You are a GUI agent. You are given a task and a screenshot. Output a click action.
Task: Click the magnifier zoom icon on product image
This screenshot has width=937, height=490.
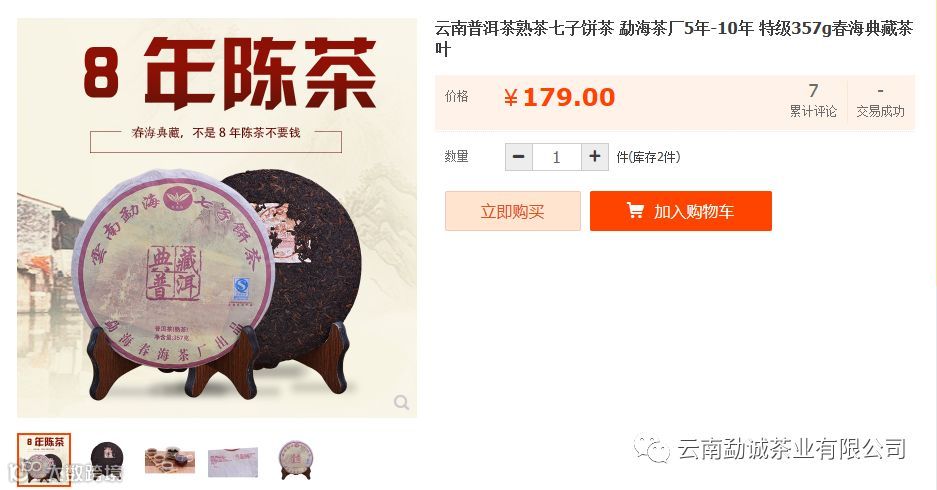click(x=402, y=402)
